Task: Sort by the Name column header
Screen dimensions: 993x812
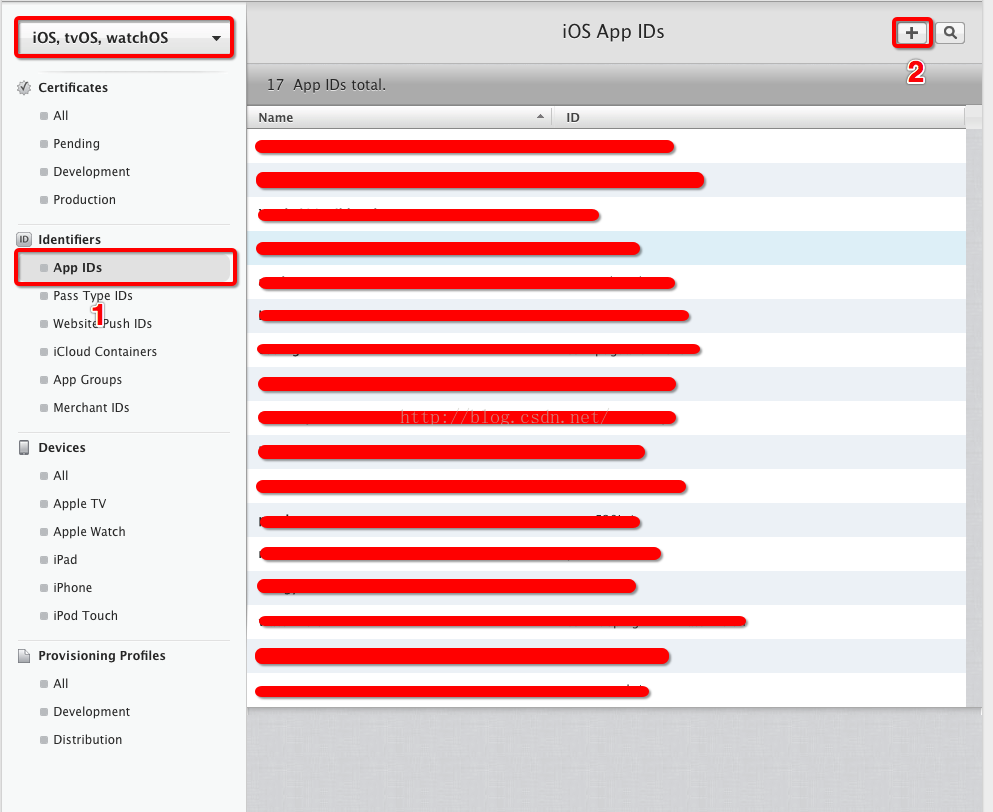Action: pyautogui.click(x=399, y=117)
